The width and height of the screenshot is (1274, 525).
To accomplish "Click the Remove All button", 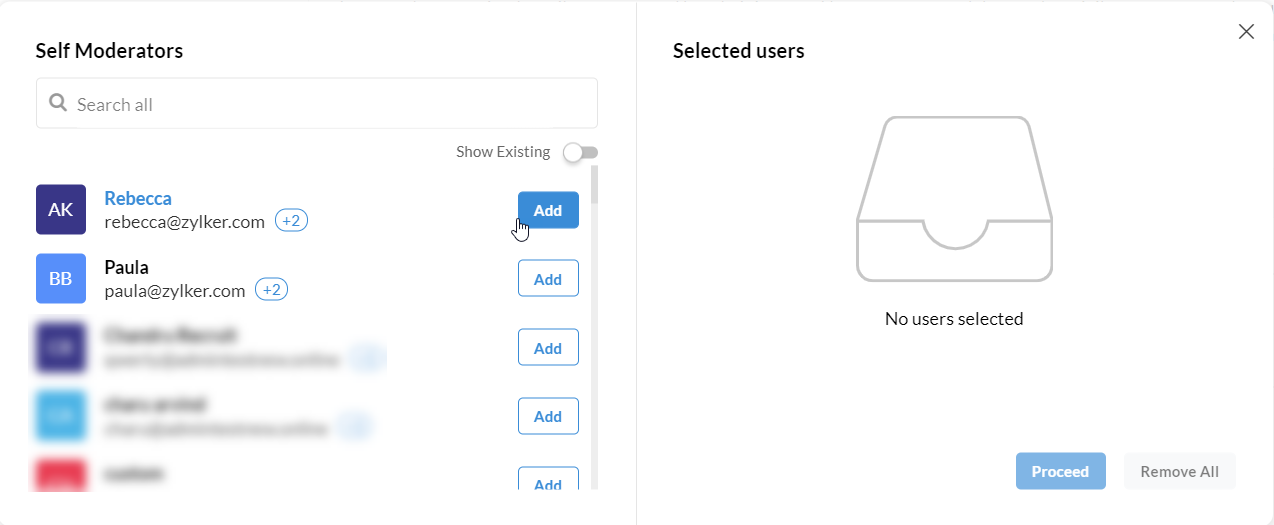I will (x=1179, y=471).
